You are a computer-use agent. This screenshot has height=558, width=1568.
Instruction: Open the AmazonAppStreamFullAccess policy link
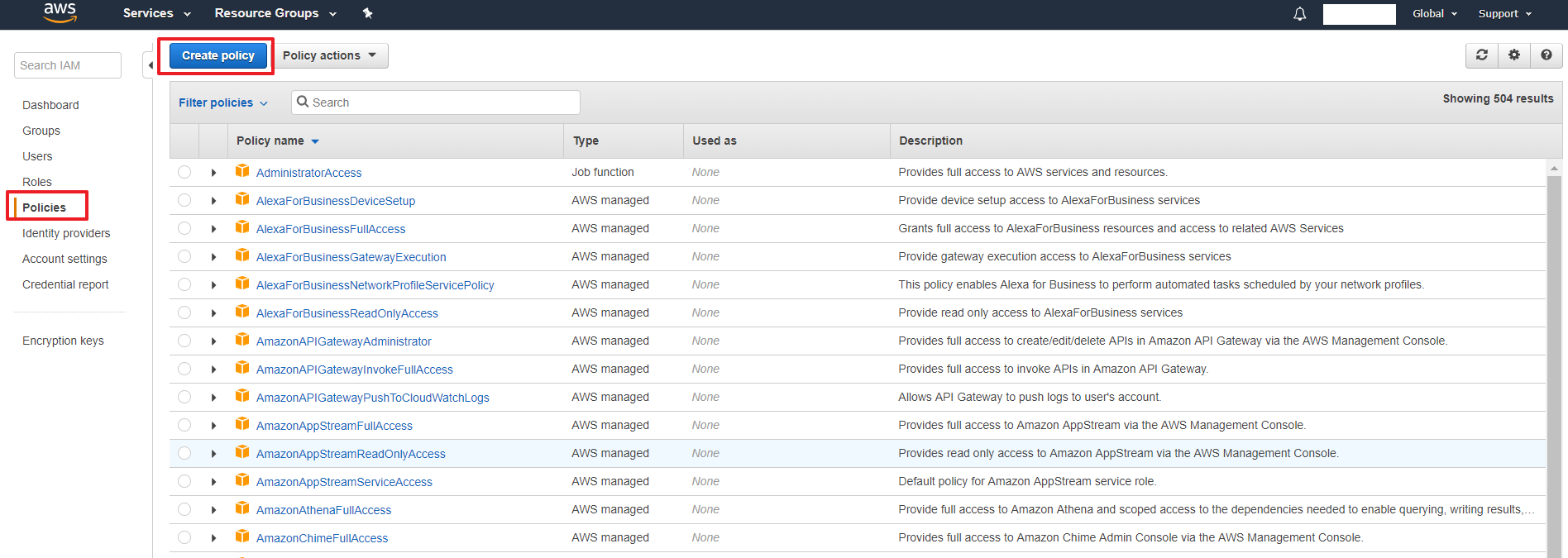(334, 426)
